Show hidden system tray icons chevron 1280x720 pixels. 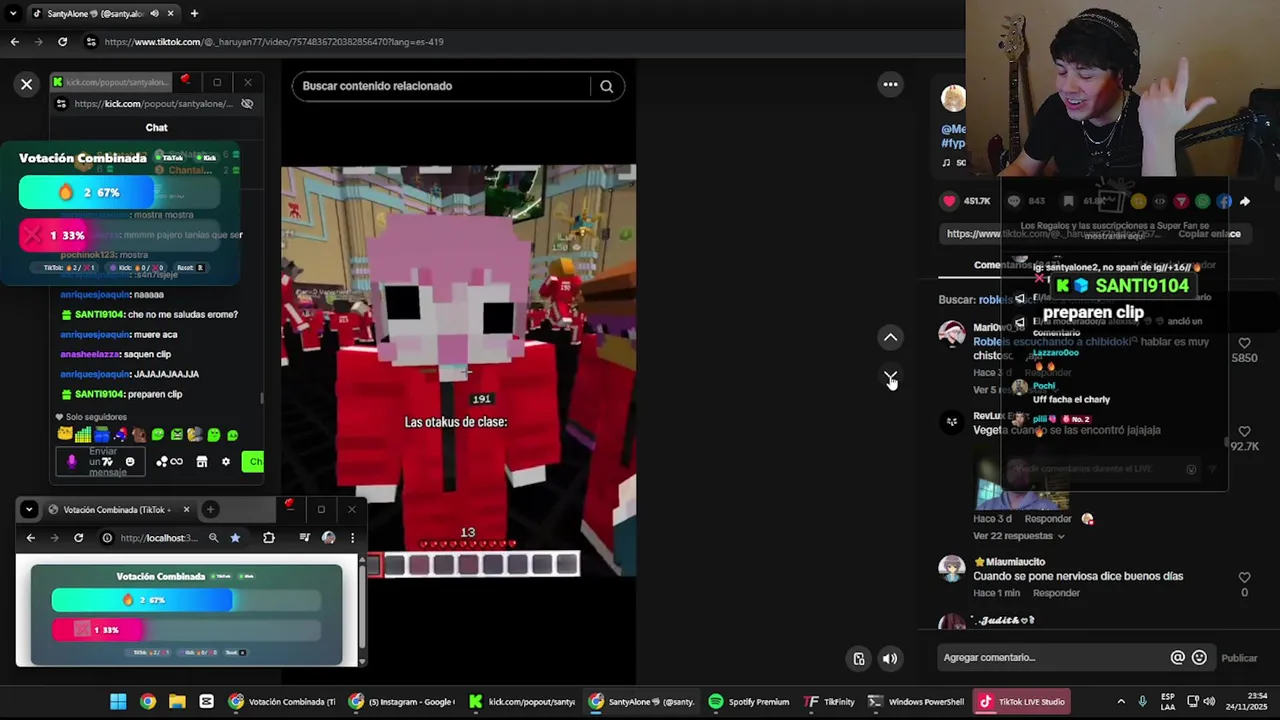pyautogui.click(x=1120, y=702)
